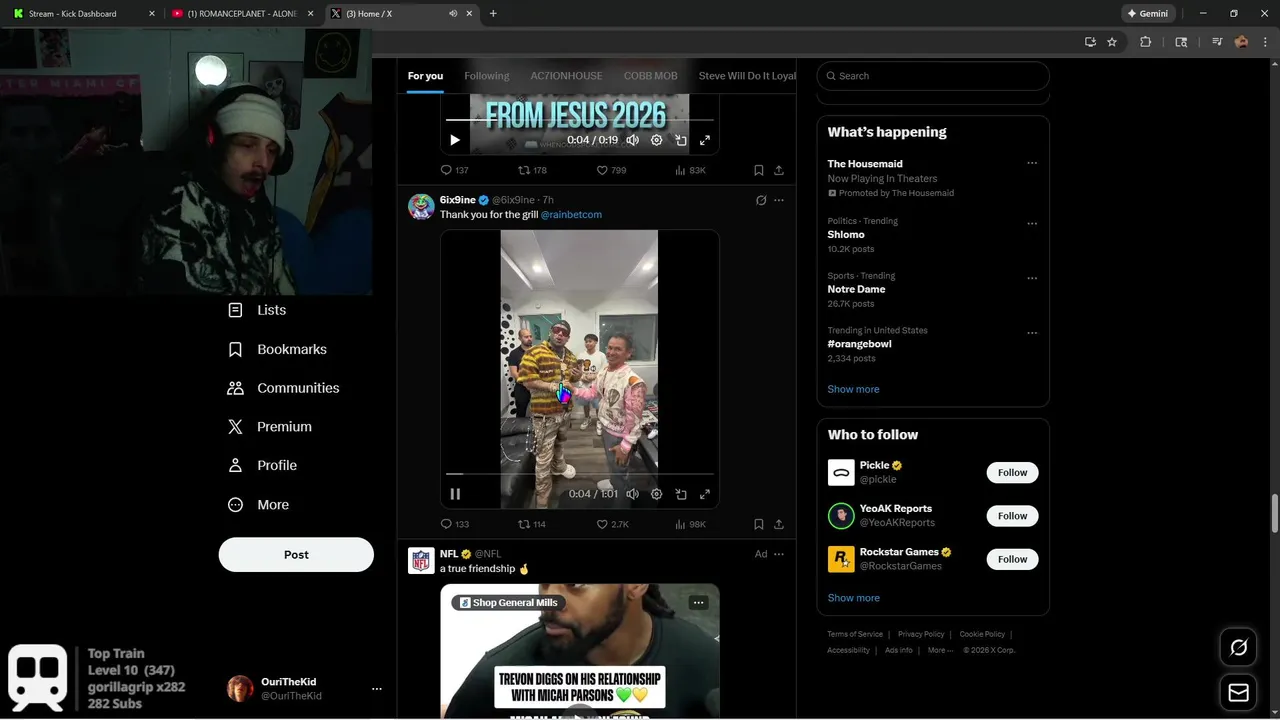The width and height of the screenshot is (1280, 720).
Task: Repost the post with 178 reposts
Action: [x=532, y=170]
